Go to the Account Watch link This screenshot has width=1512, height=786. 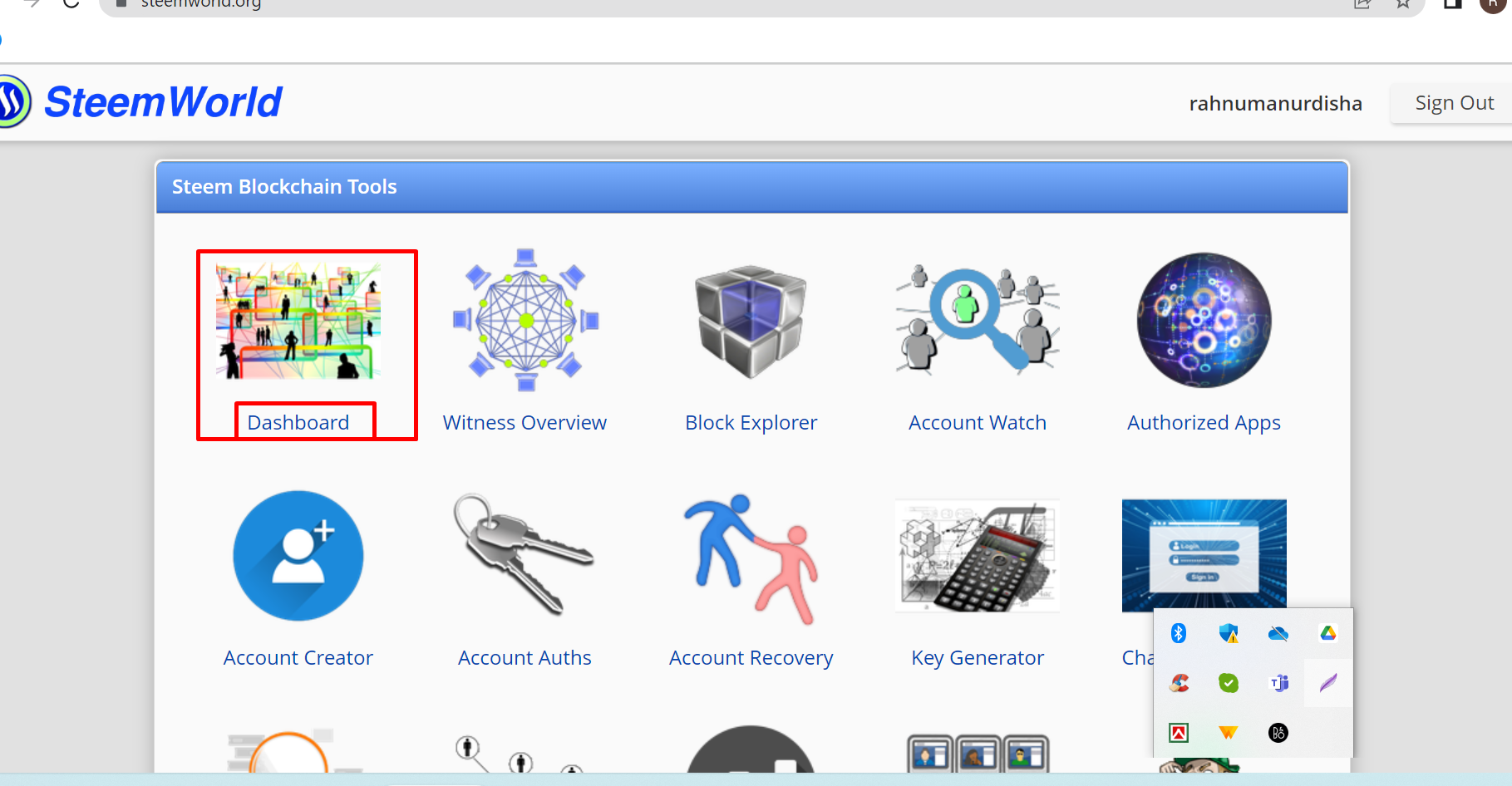tap(978, 423)
